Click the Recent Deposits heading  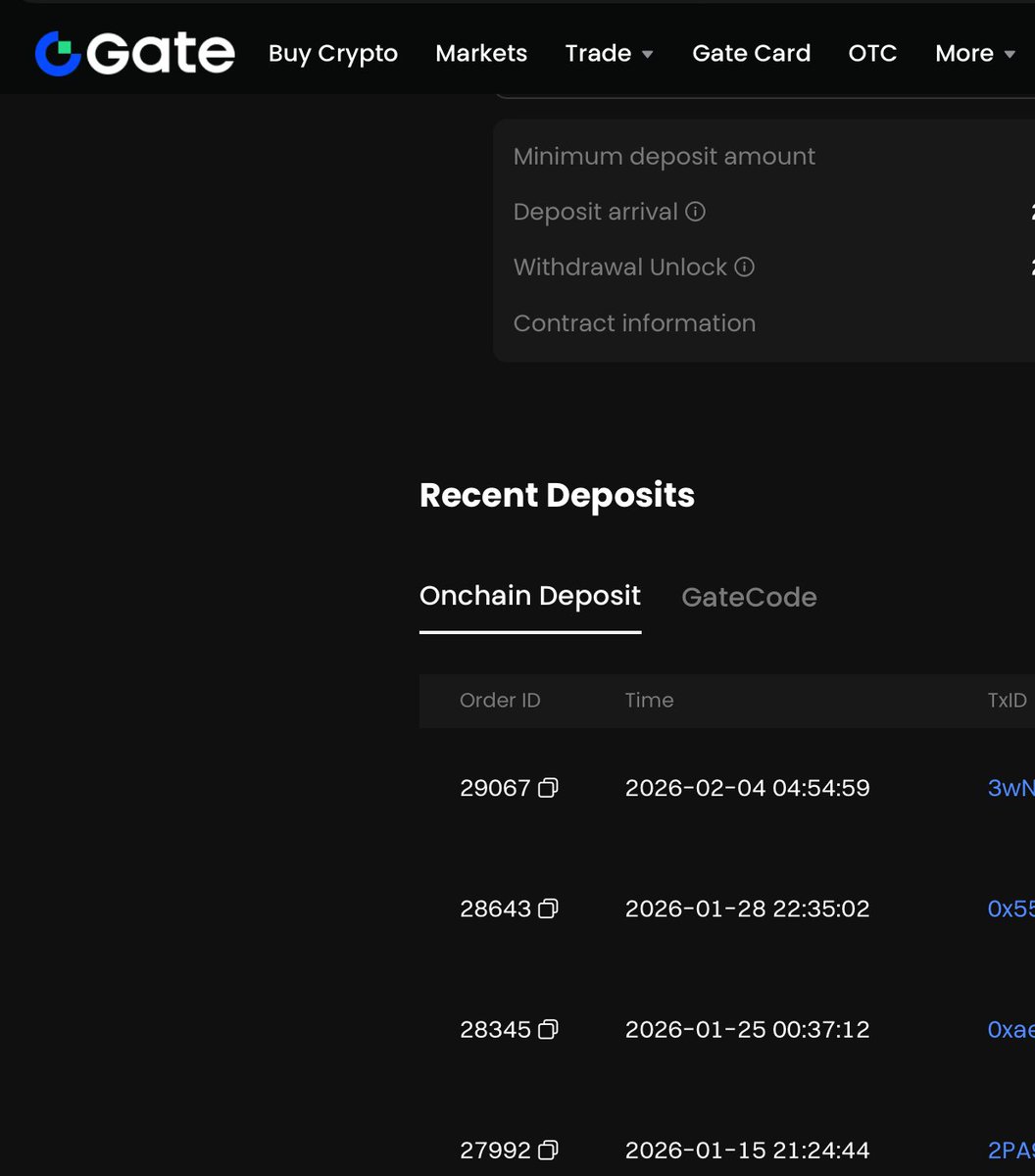557,495
